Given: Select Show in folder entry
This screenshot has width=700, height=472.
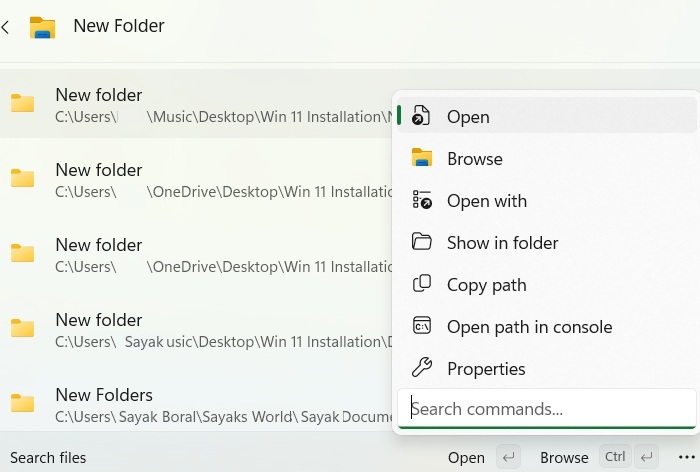Looking at the screenshot, I should [x=547, y=242].
